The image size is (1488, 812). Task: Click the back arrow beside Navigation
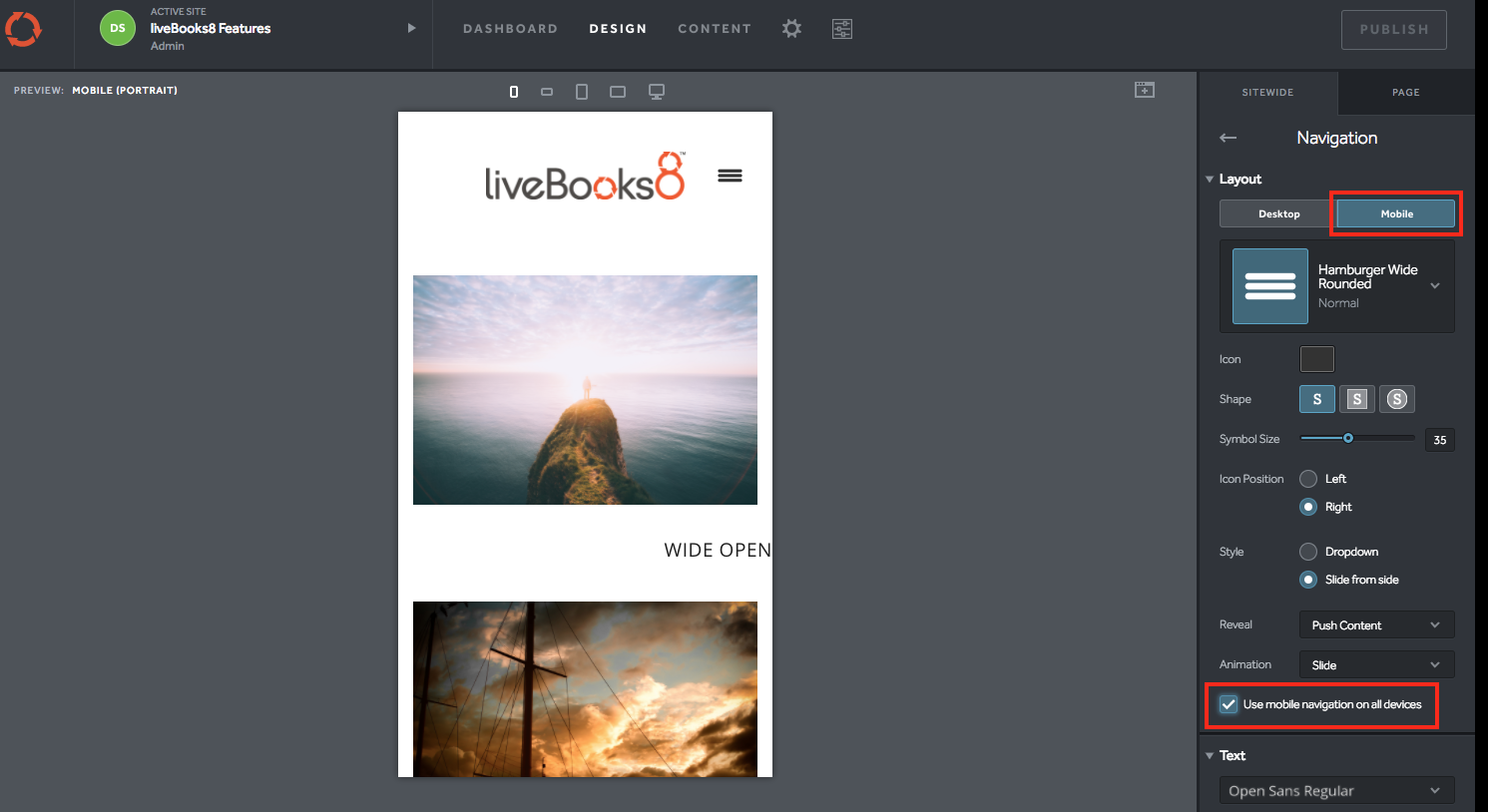click(1229, 138)
